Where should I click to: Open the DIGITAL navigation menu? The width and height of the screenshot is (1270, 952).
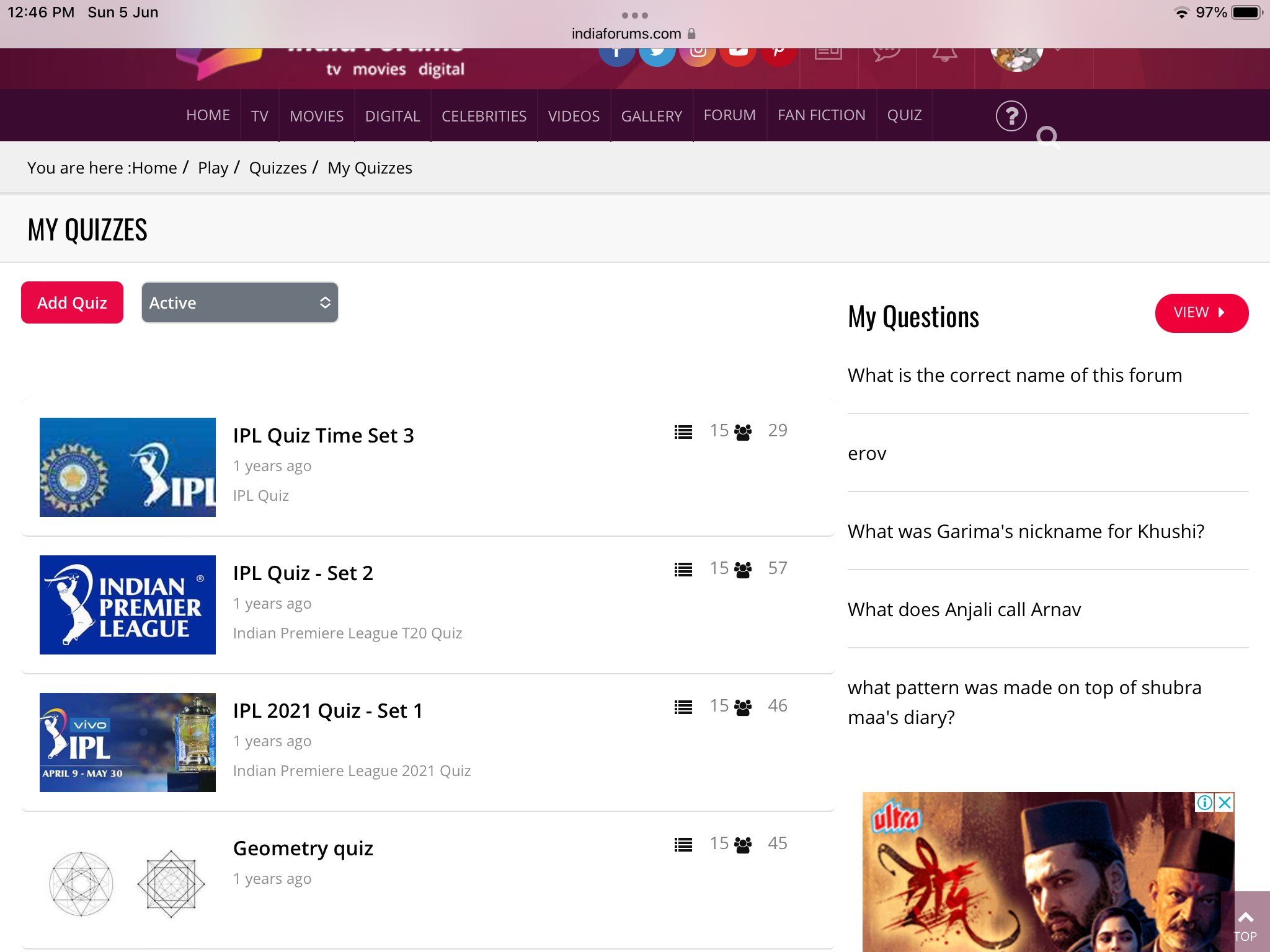pos(393,116)
